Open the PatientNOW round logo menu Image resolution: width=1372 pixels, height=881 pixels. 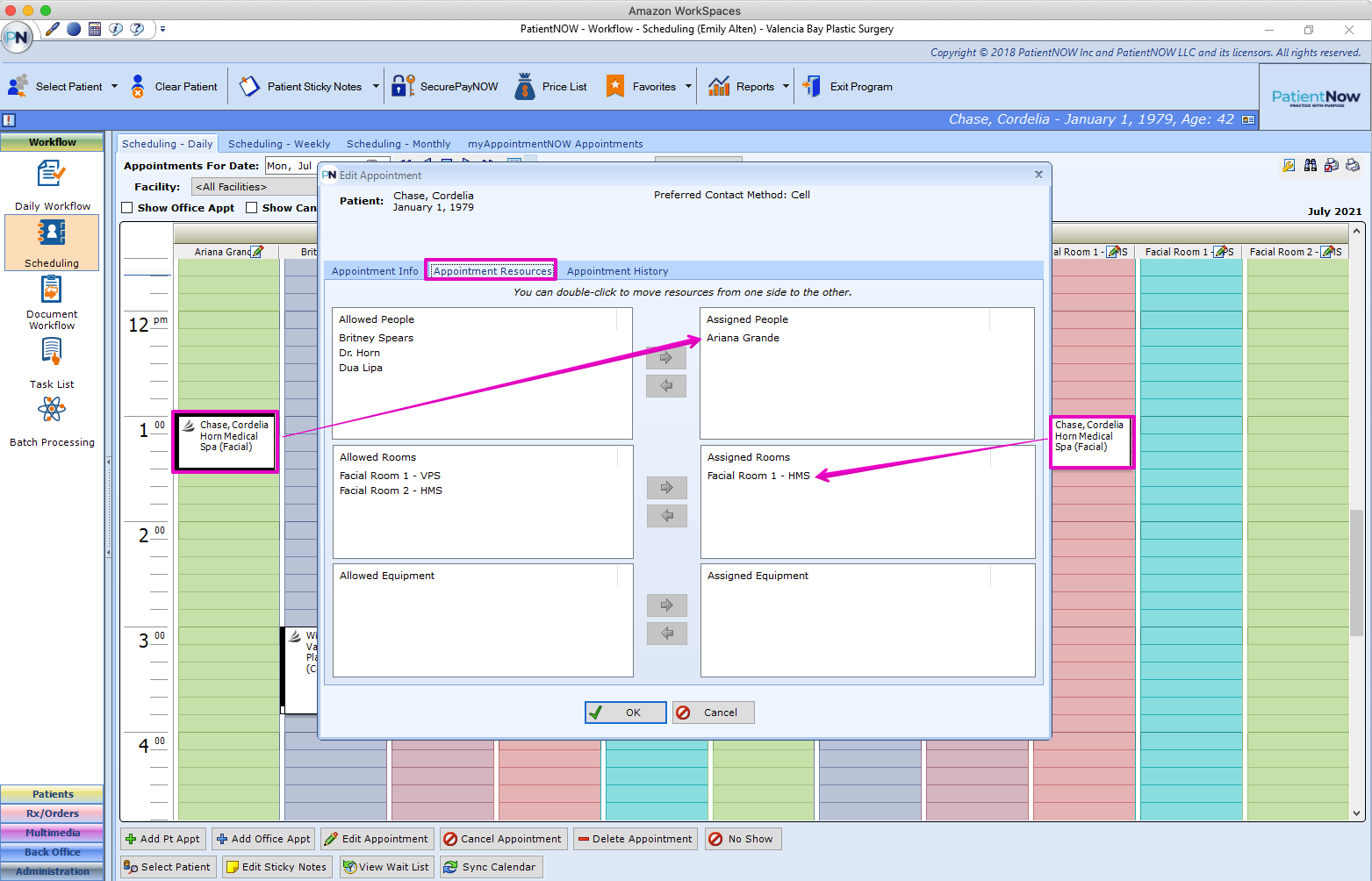tap(17, 38)
